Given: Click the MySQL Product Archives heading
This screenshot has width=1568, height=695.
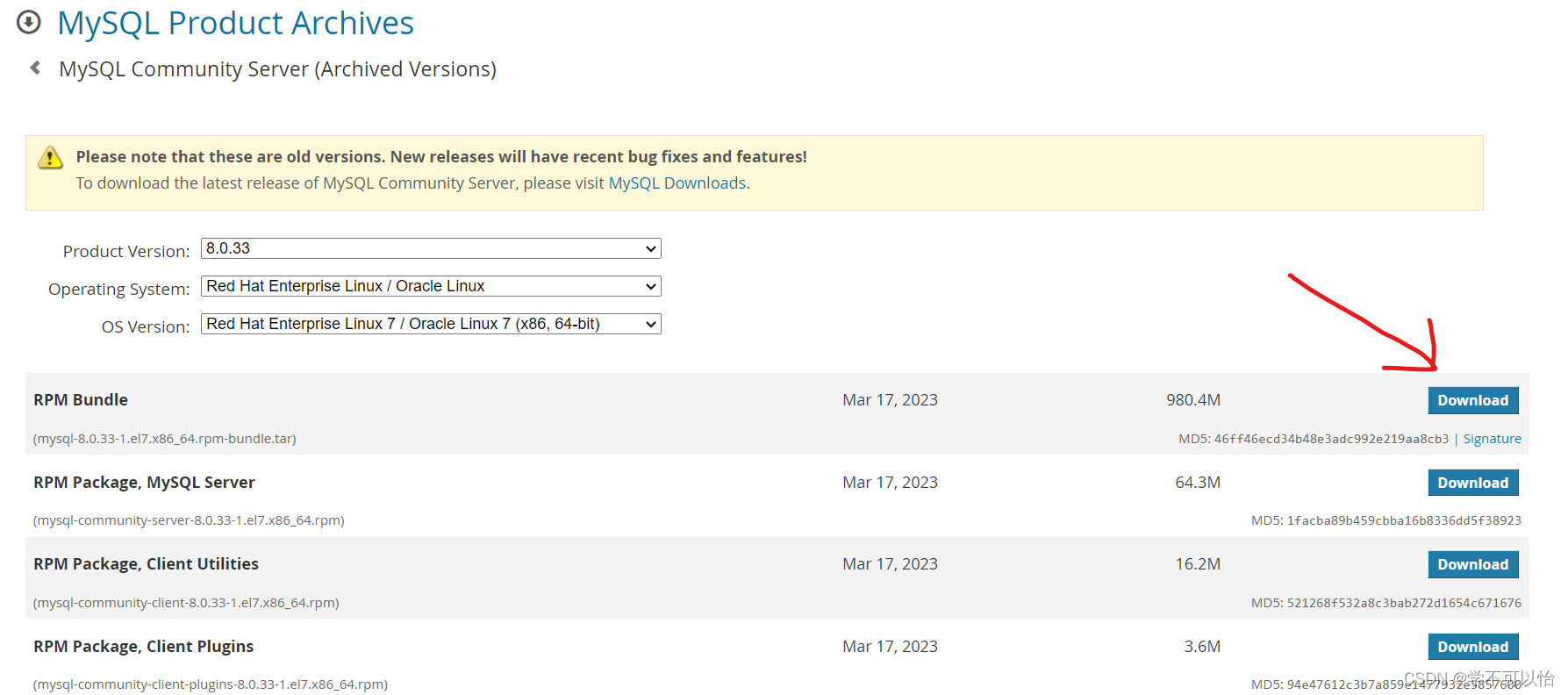Looking at the screenshot, I should click(235, 24).
